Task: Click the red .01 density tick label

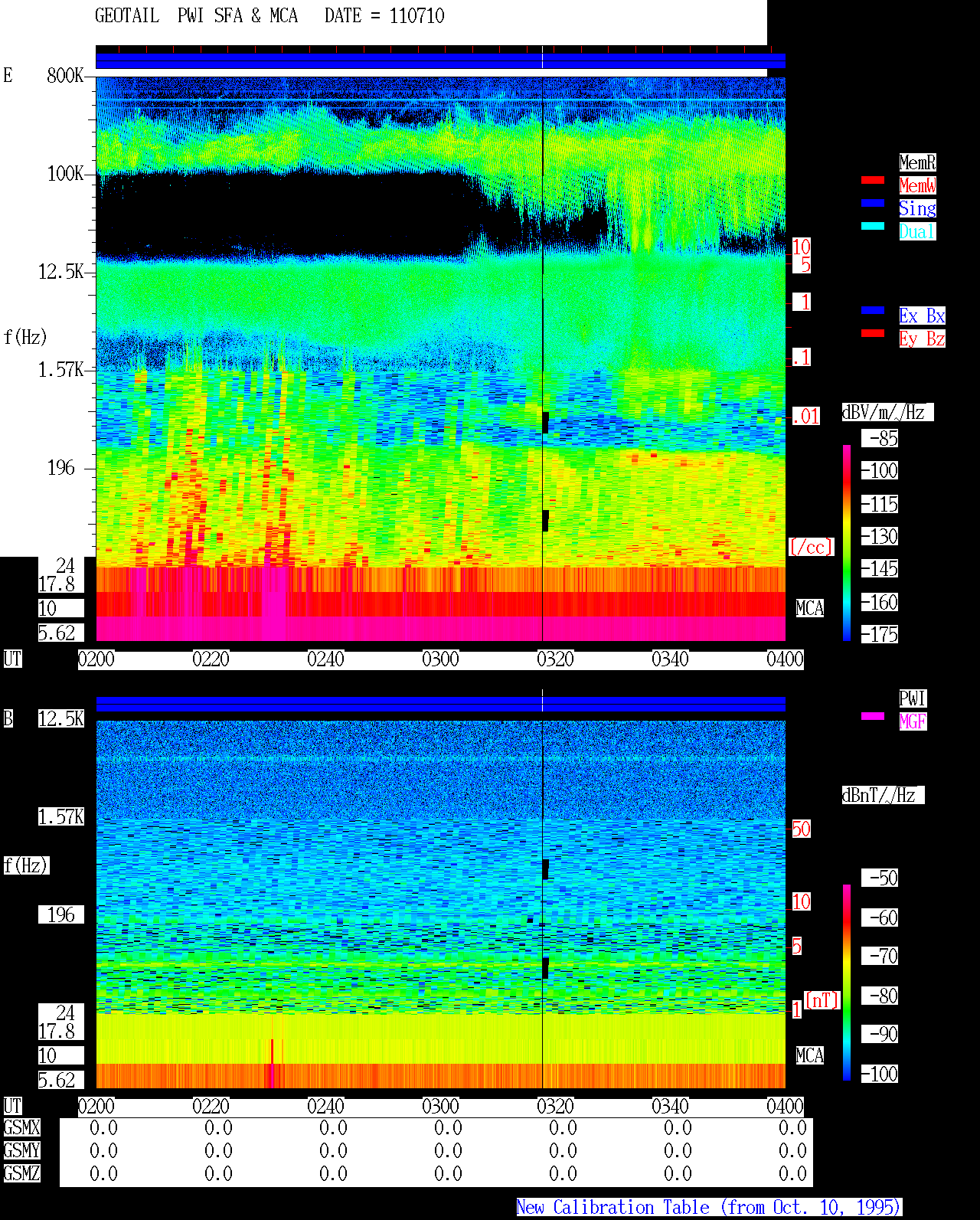Action: 805,417
